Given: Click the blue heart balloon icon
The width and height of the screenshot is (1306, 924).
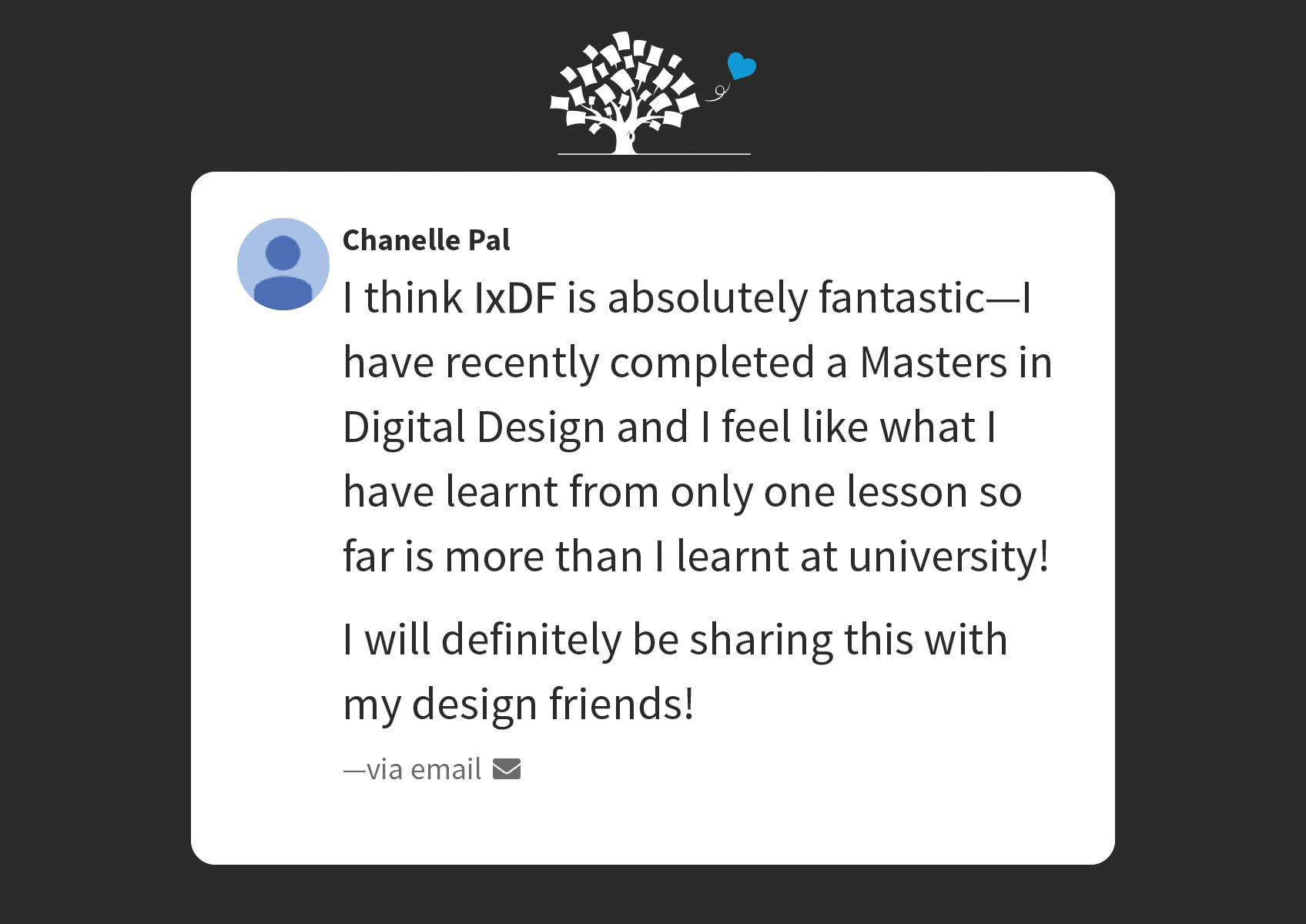Looking at the screenshot, I should point(742,66).
